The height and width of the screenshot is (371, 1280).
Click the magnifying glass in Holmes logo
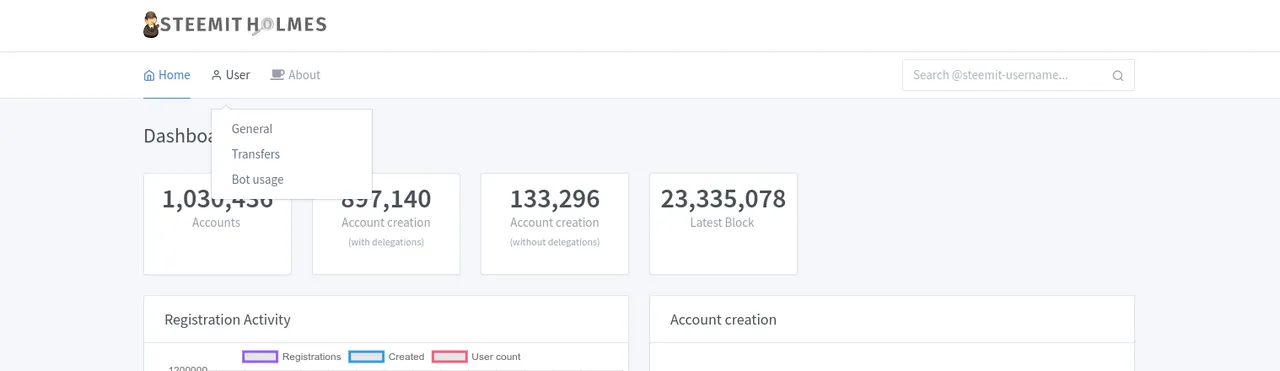click(263, 26)
